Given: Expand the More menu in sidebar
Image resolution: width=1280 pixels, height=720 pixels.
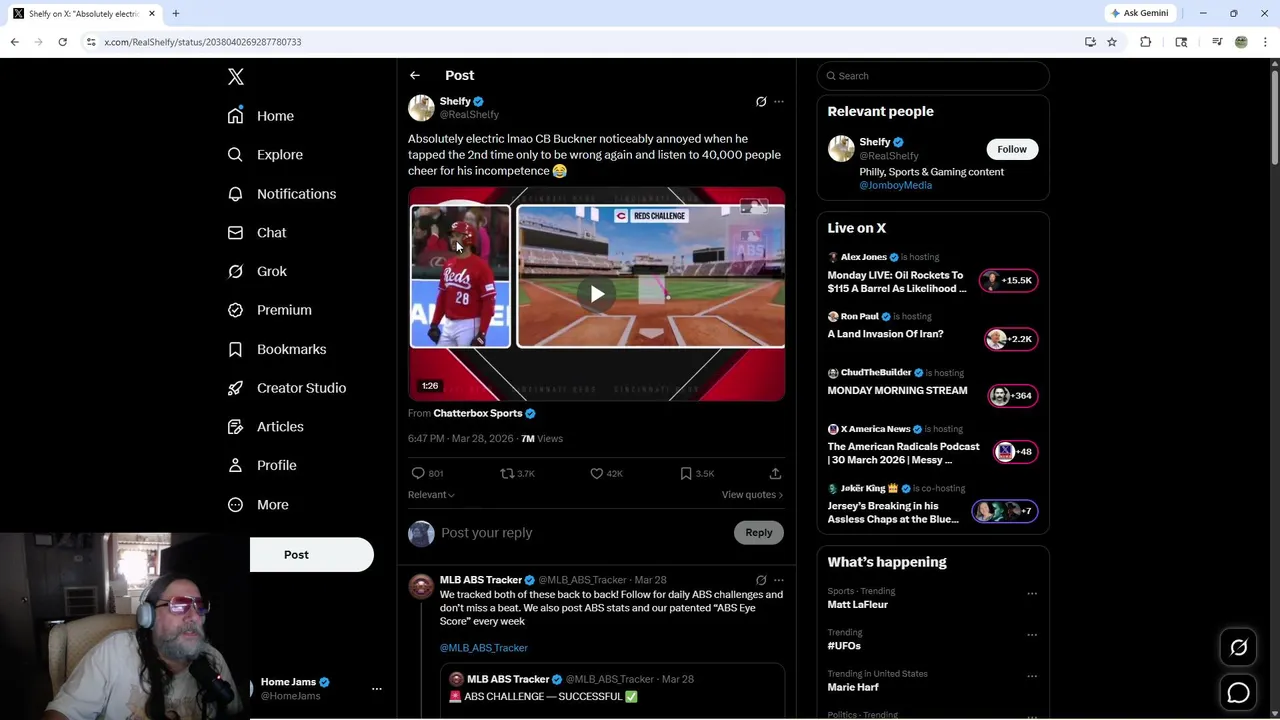Looking at the screenshot, I should 258,505.
